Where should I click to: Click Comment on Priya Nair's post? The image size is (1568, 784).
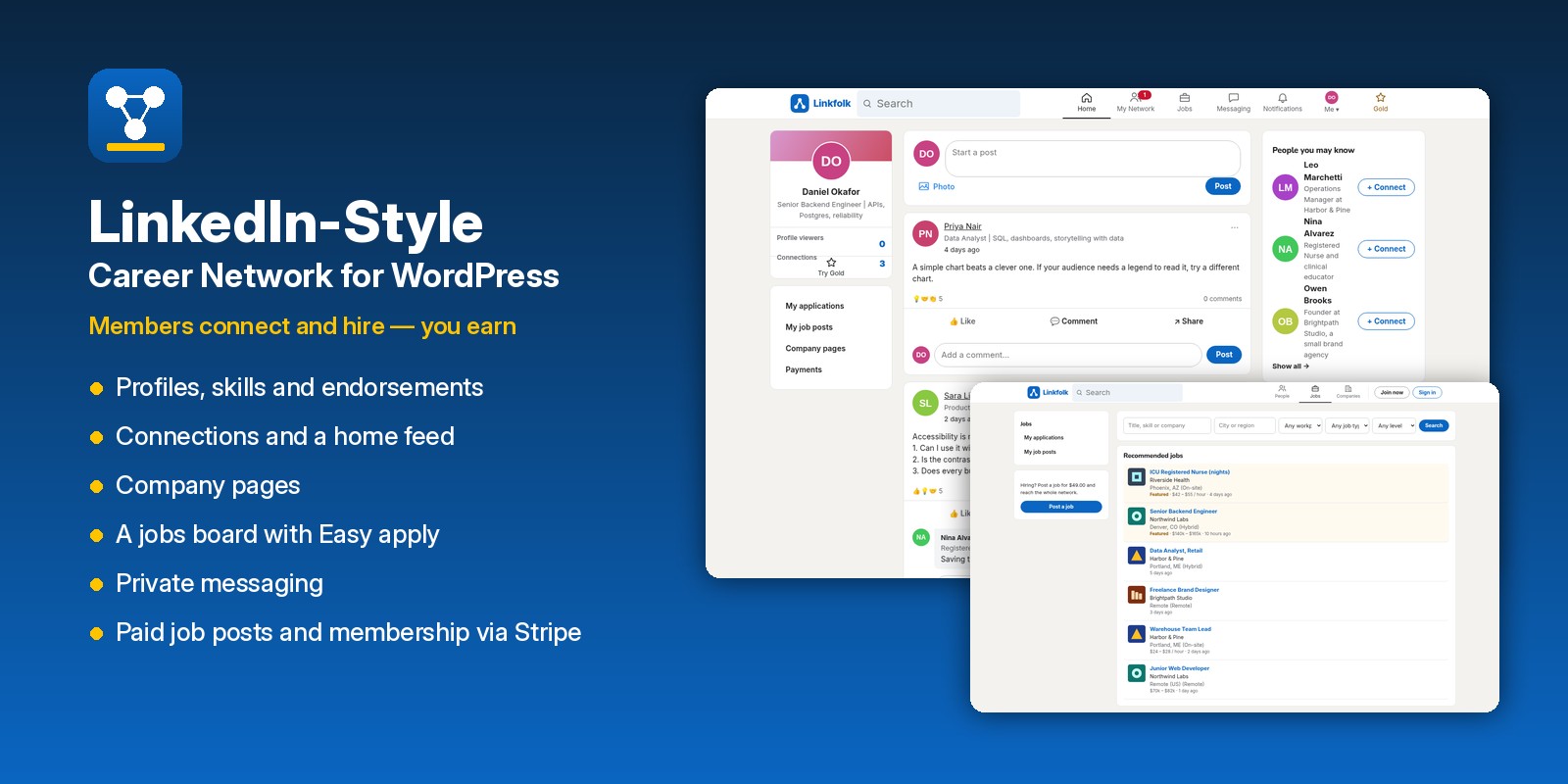coord(1074,321)
